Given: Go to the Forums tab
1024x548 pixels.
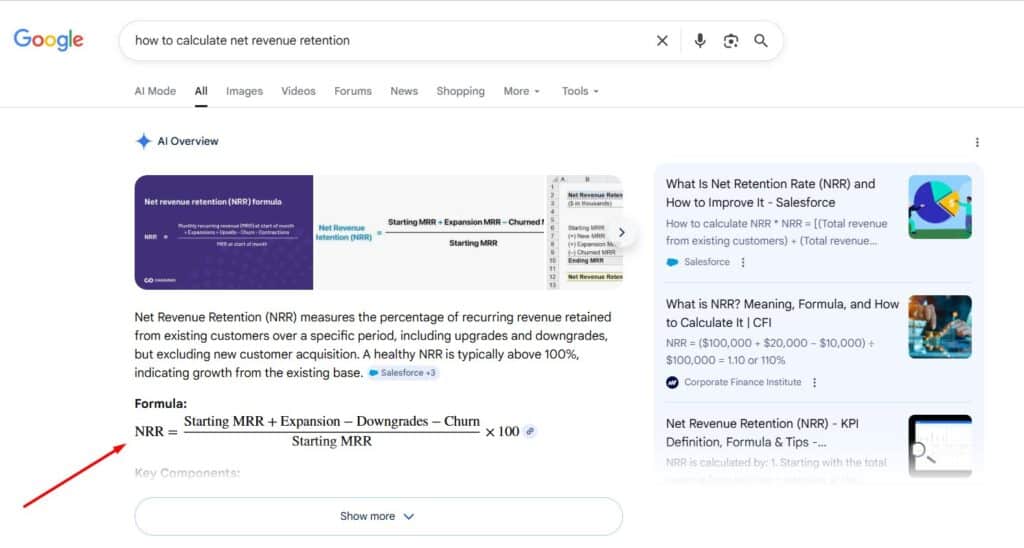Looking at the screenshot, I should (x=353, y=91).
